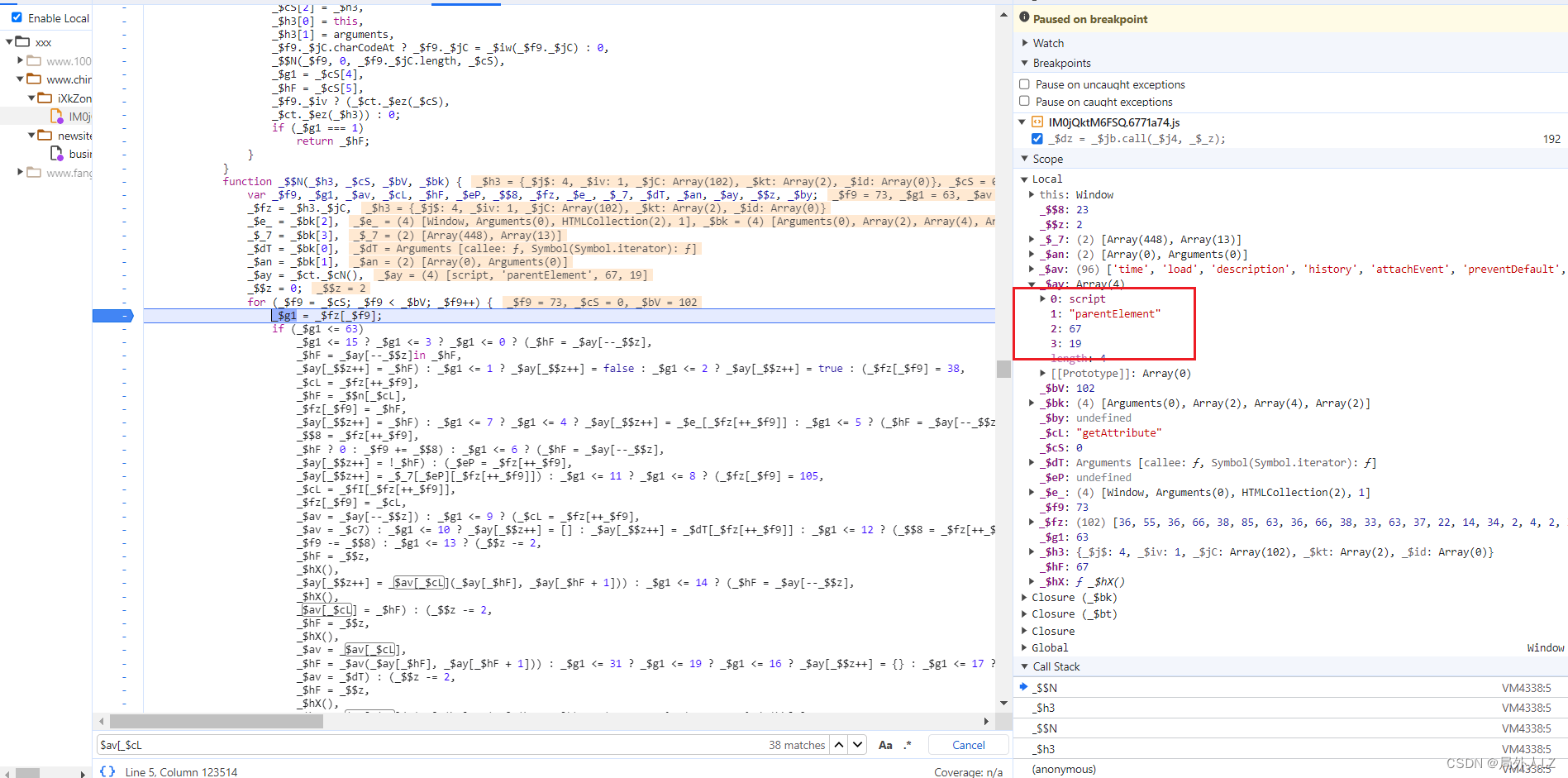Click the blue breakpoint marker in the gutter

[113, 316]
